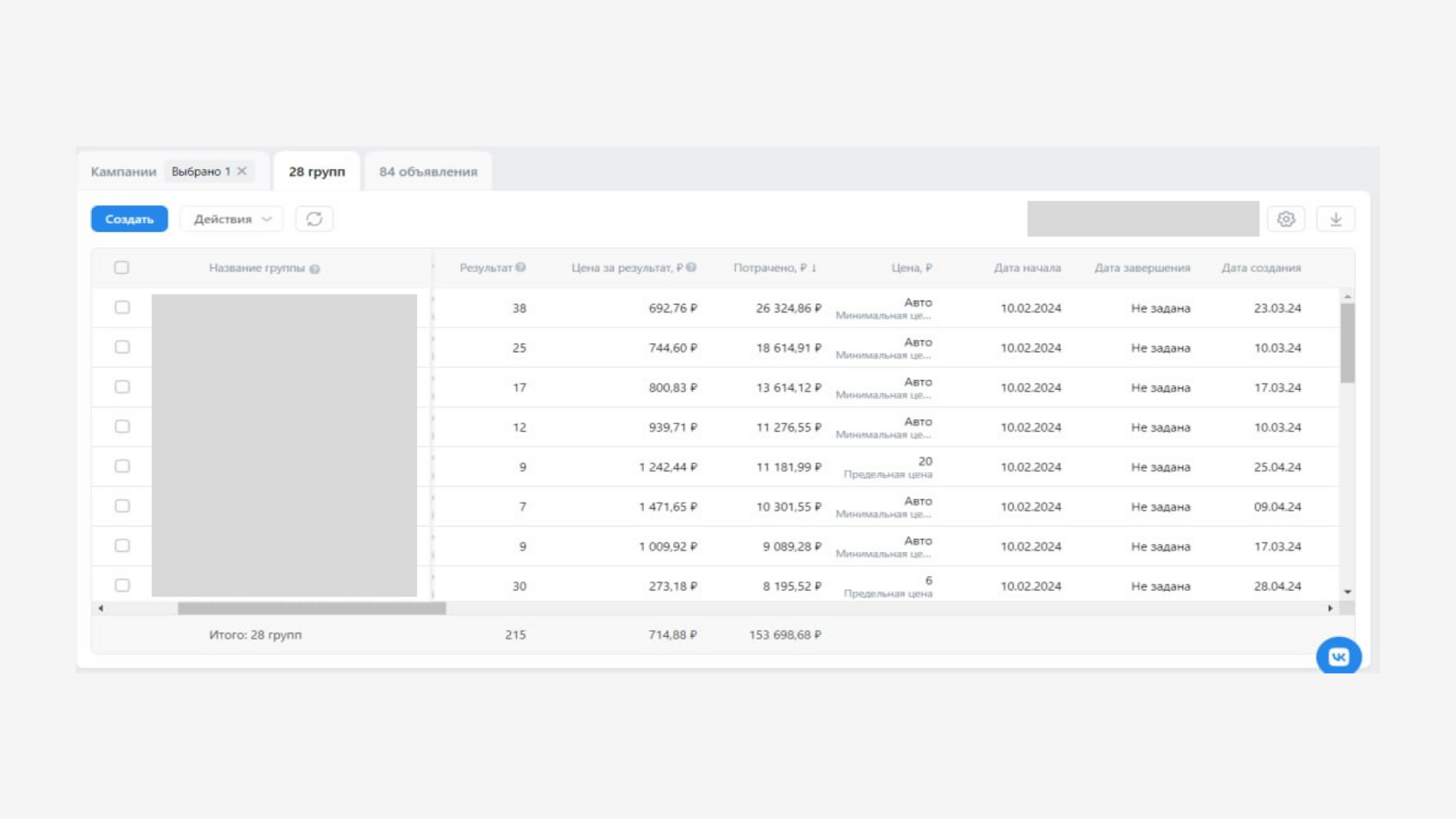Click the vertical scrollbar down arrow

pos(1348,592)
